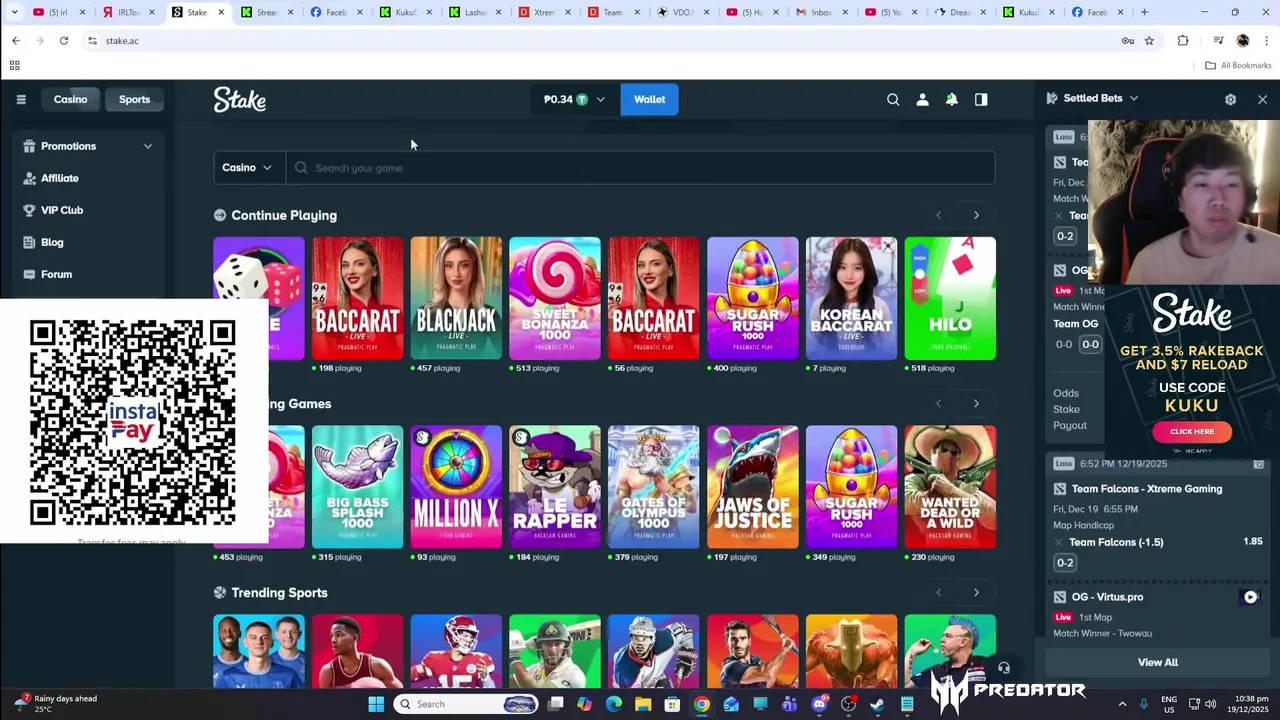Open the Hilo game tile
This screenshot has height=720, width=1280.
pyautogui.click(x=950, y=298)
